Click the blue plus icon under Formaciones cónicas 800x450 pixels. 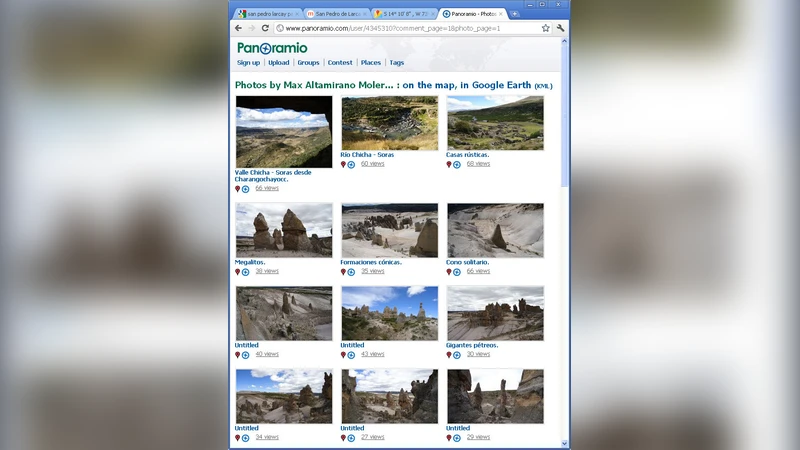[x=351, y=271]
